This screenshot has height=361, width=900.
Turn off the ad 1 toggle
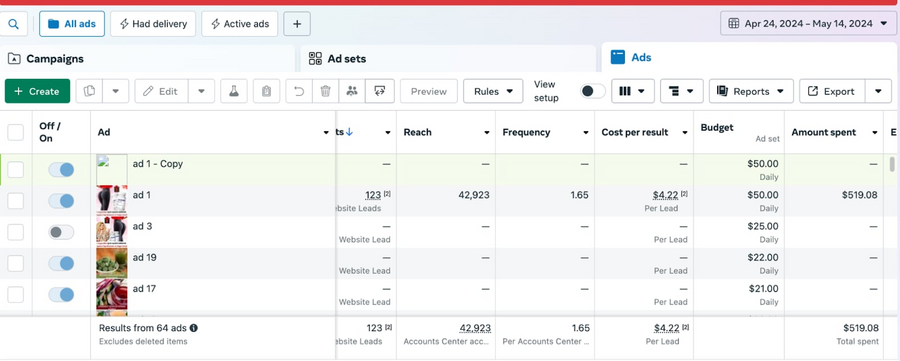pos(61,201)
